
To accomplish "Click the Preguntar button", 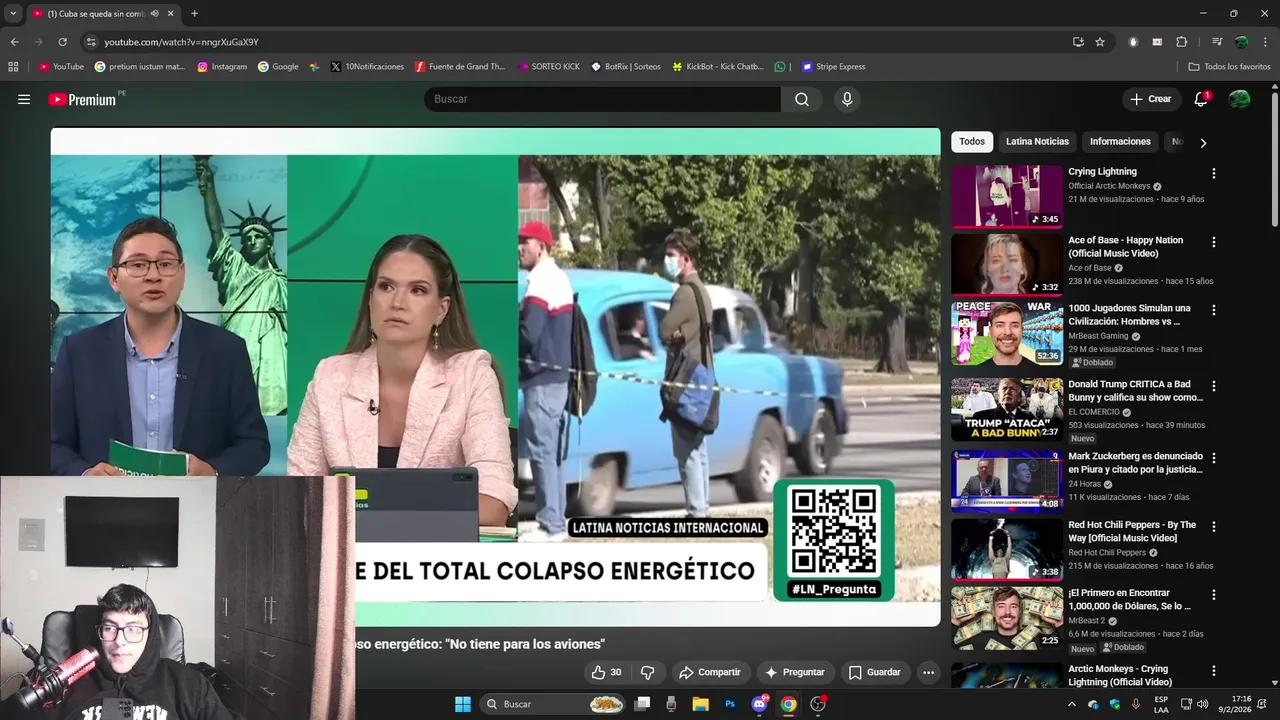I will tap(794, 672).
